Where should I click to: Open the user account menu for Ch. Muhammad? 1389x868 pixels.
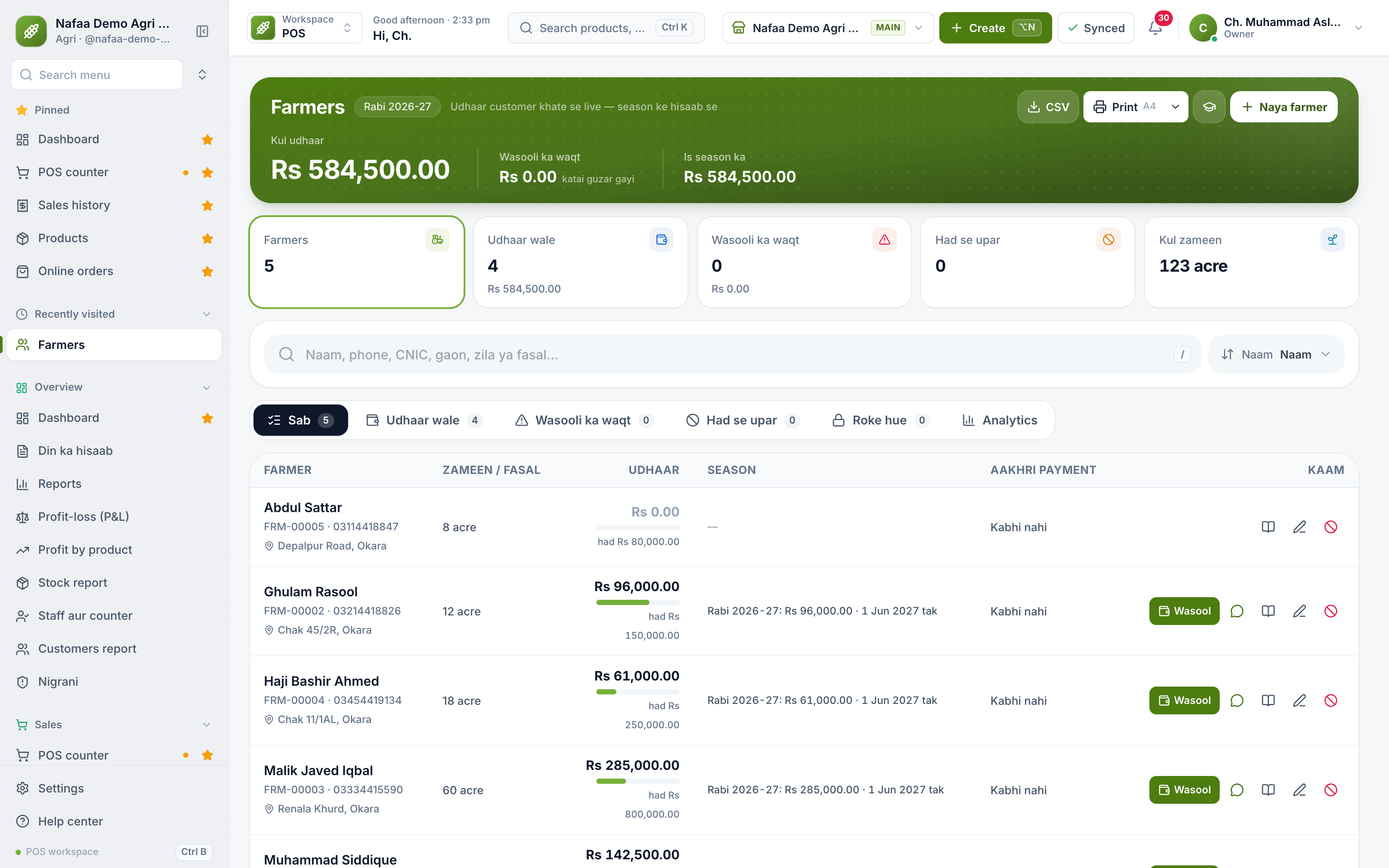(x=1275, y=27)
